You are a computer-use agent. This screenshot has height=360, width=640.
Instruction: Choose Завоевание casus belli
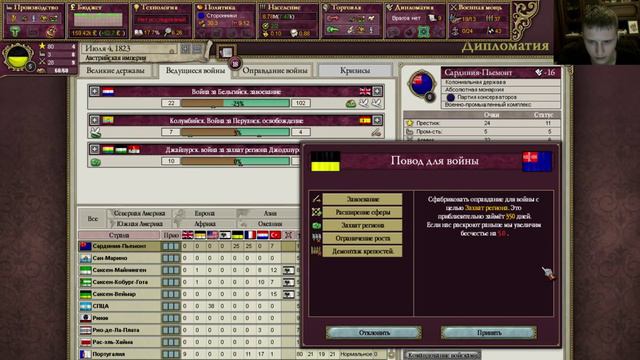click(362, 199)
